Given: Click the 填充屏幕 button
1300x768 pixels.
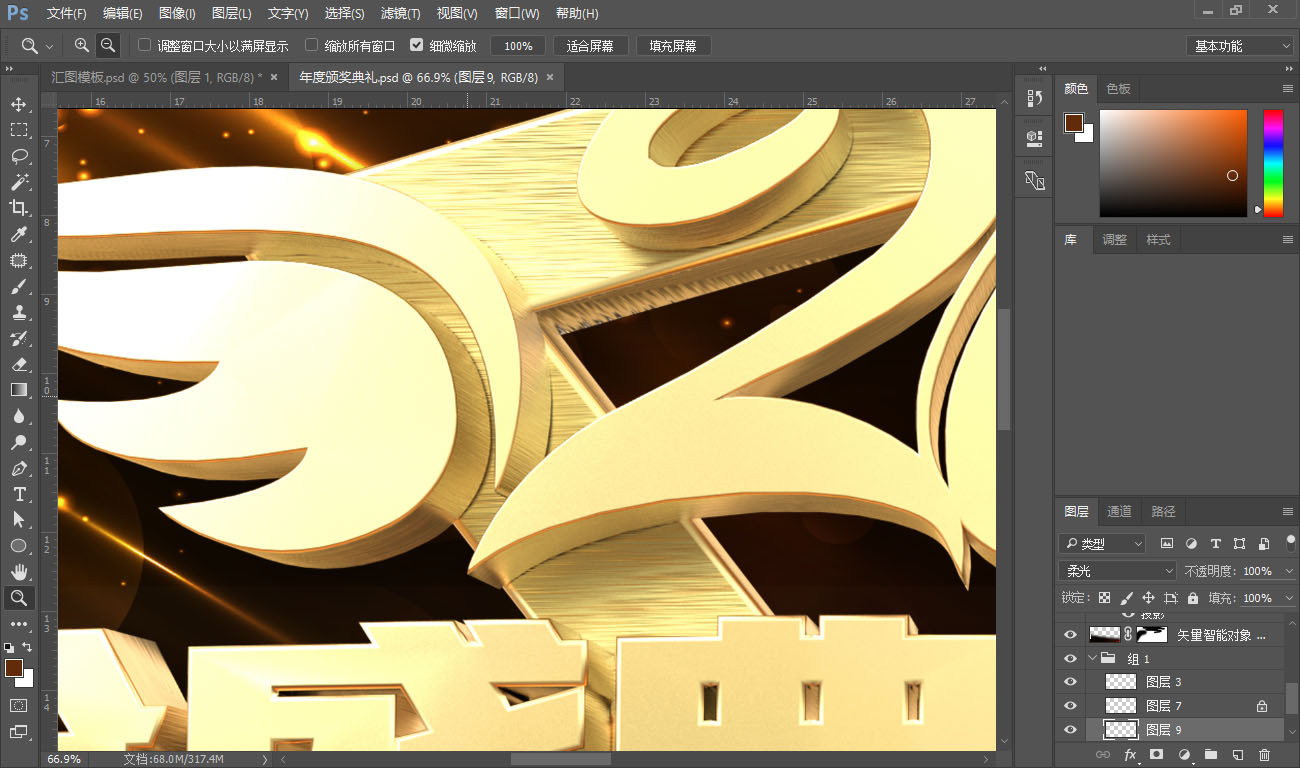Looking at the screenshot, I should click(x=673, y=46).
